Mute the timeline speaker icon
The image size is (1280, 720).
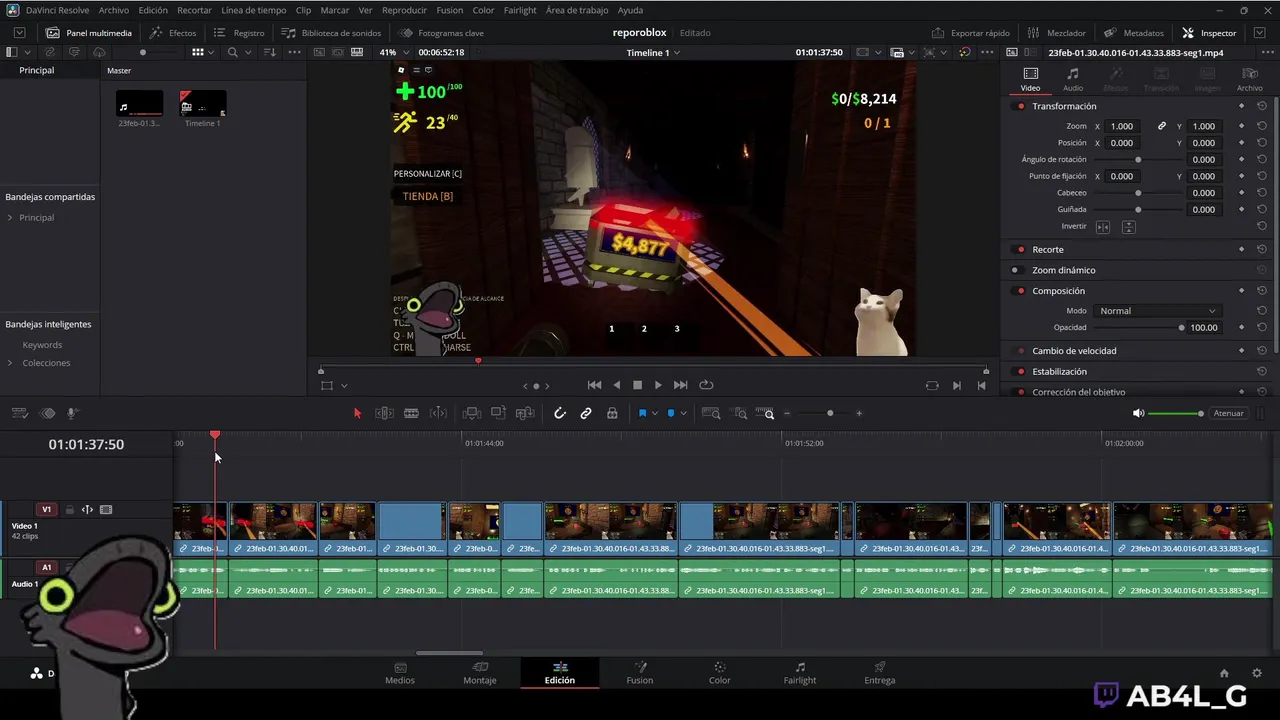pos(1138,413)
